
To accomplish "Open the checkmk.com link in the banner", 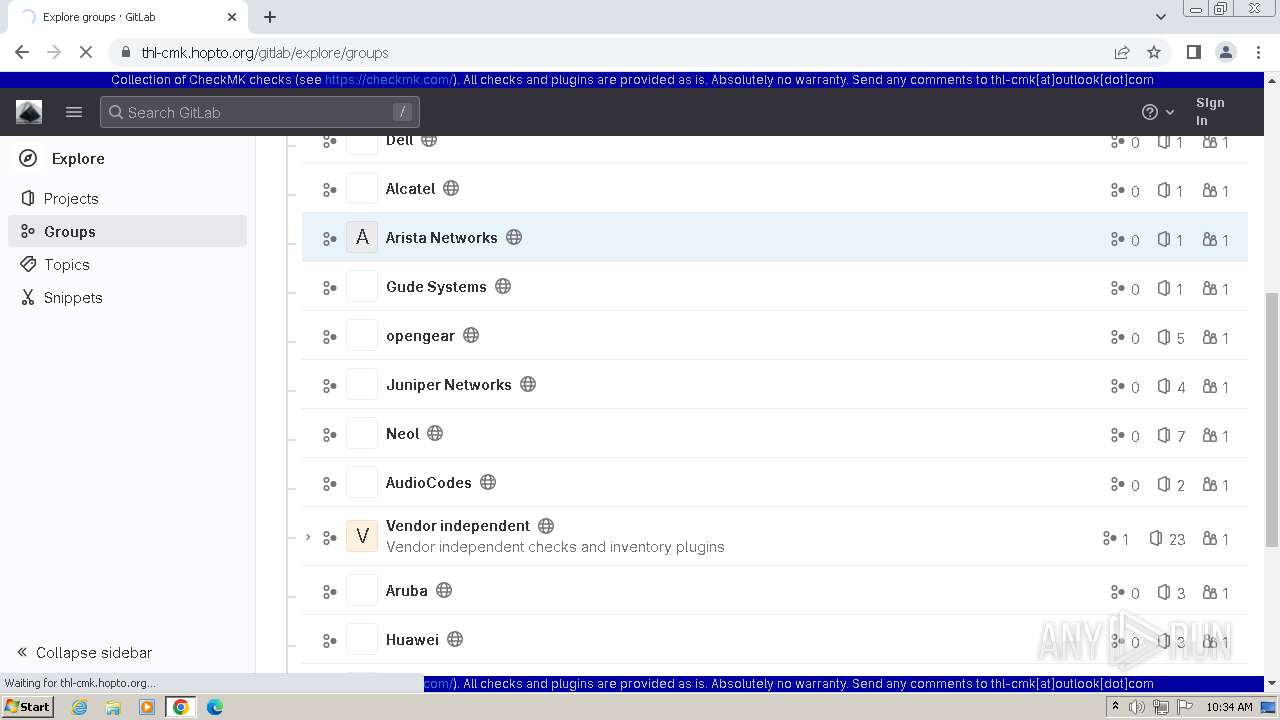I will click(390, 80).
